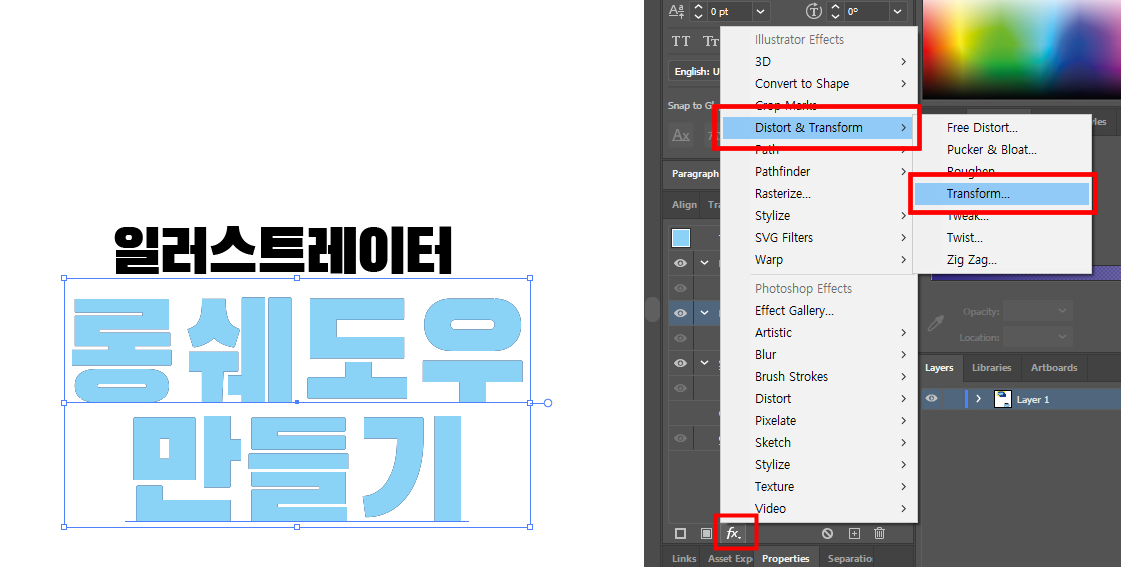Choose Rasterize... from effects menu

[x=819, y=194]
